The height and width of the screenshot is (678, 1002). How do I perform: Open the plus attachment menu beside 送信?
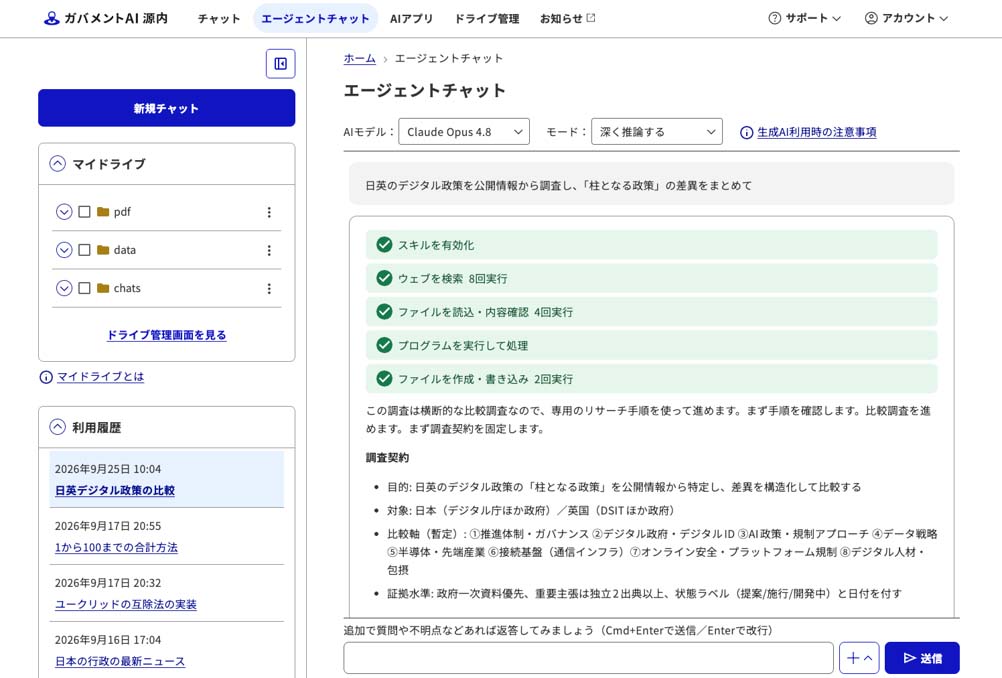(859, 658)
